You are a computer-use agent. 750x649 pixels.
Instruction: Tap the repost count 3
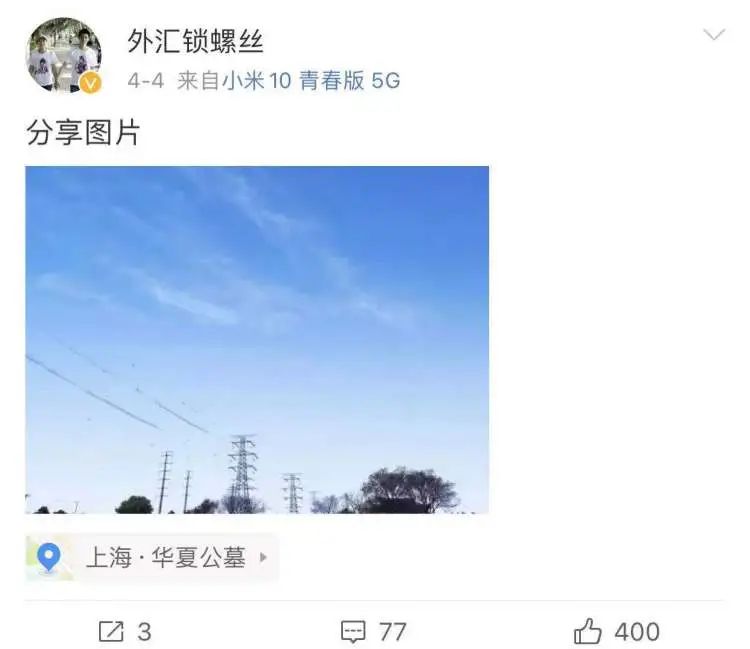click(x=144, y=632)
